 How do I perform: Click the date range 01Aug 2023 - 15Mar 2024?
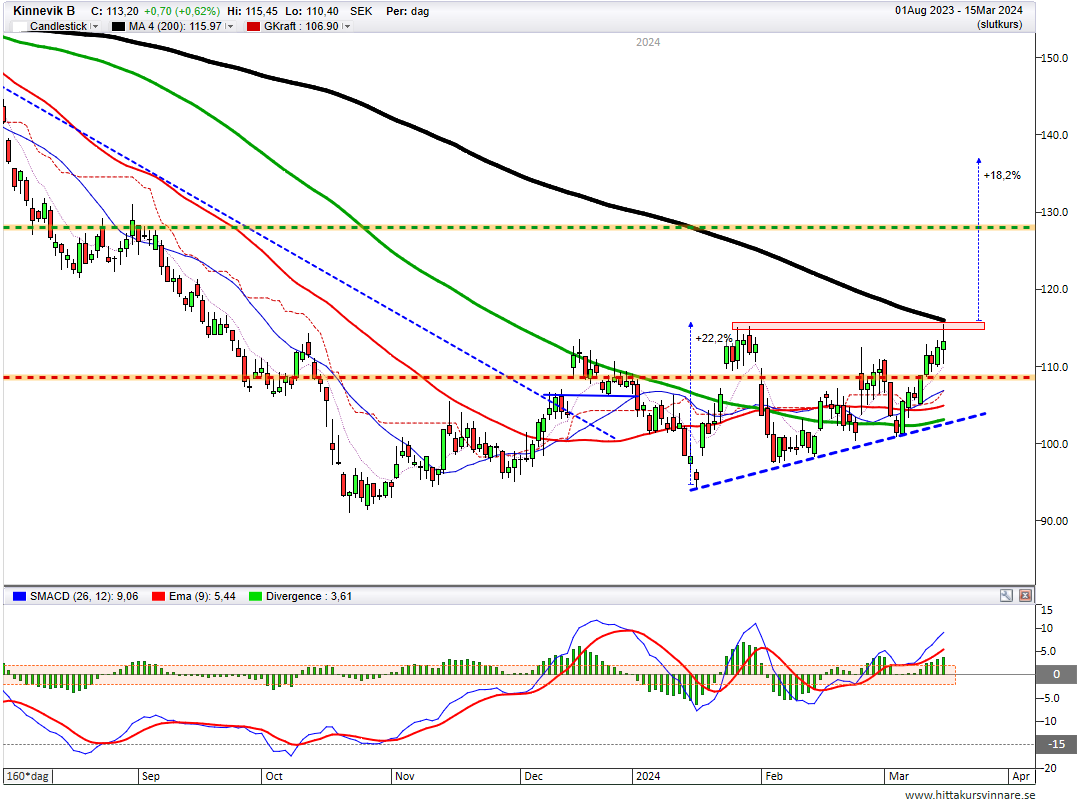pyautogui.click(x=959, y=10)
